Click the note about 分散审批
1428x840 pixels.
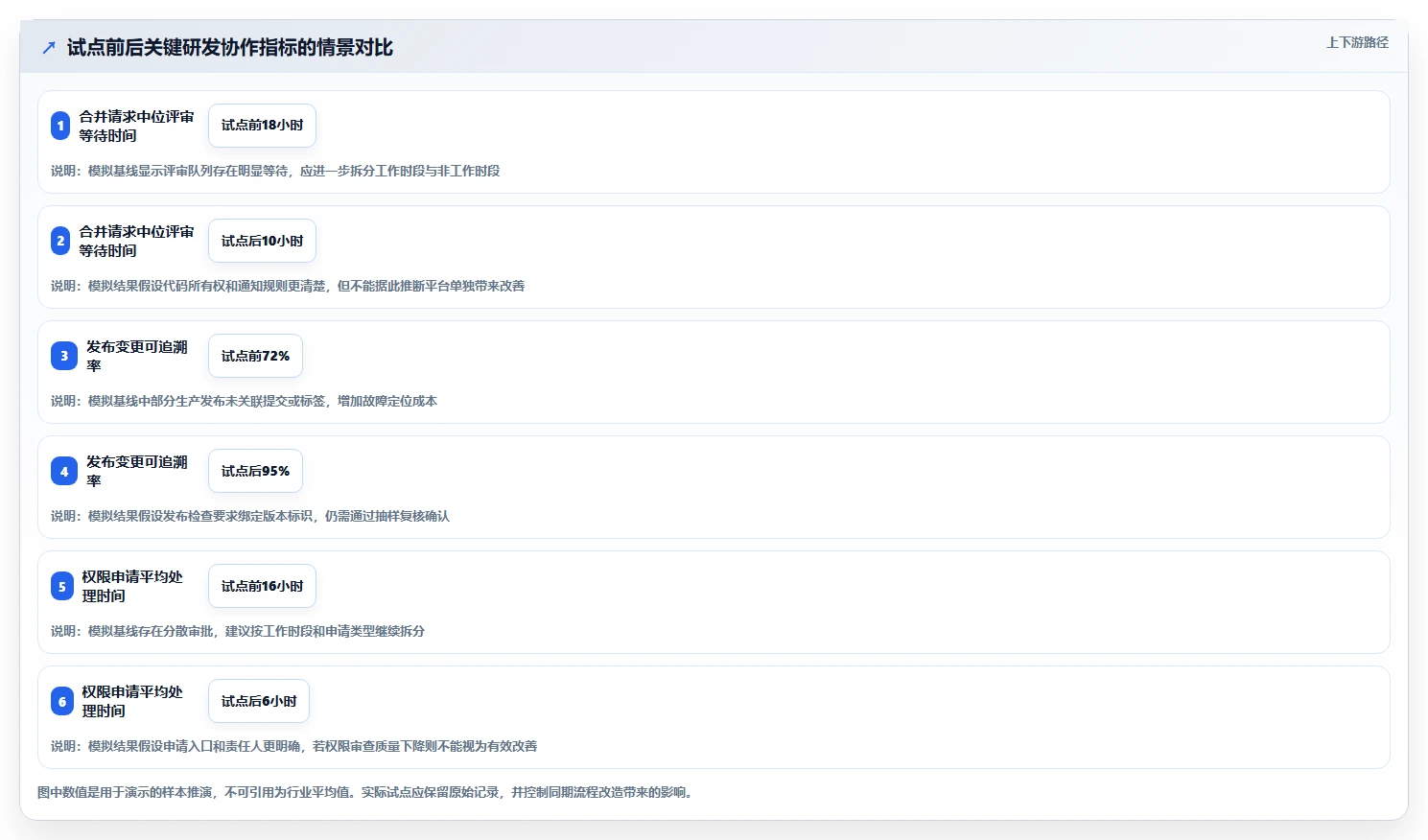[x=238, y=631]
